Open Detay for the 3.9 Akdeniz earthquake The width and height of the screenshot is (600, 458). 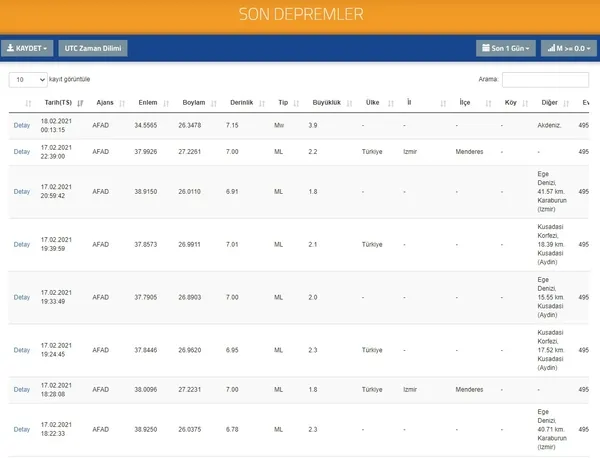pos(22,125)
